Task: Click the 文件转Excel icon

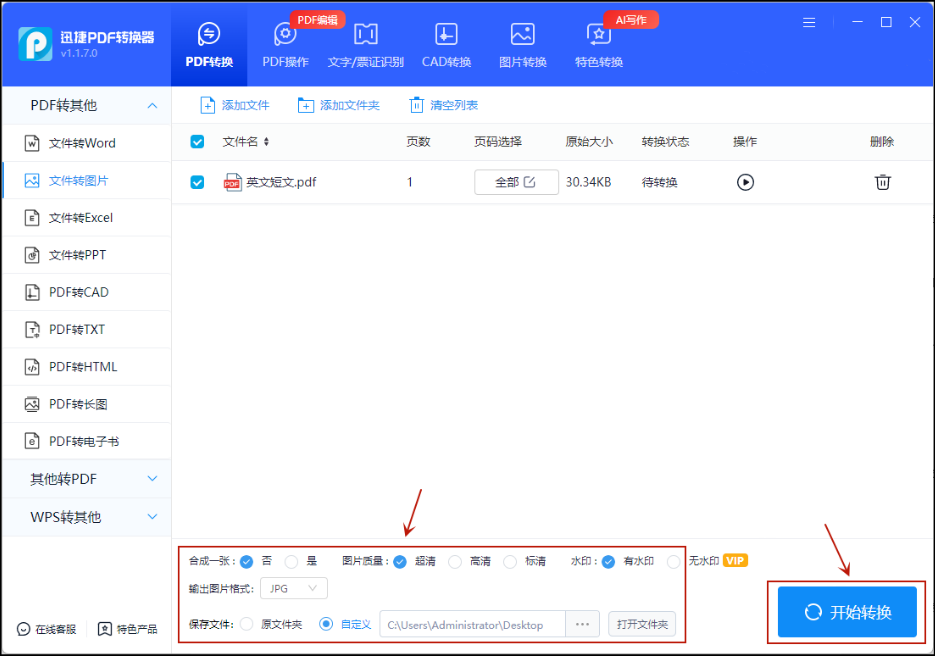Action: click(32, 218)
